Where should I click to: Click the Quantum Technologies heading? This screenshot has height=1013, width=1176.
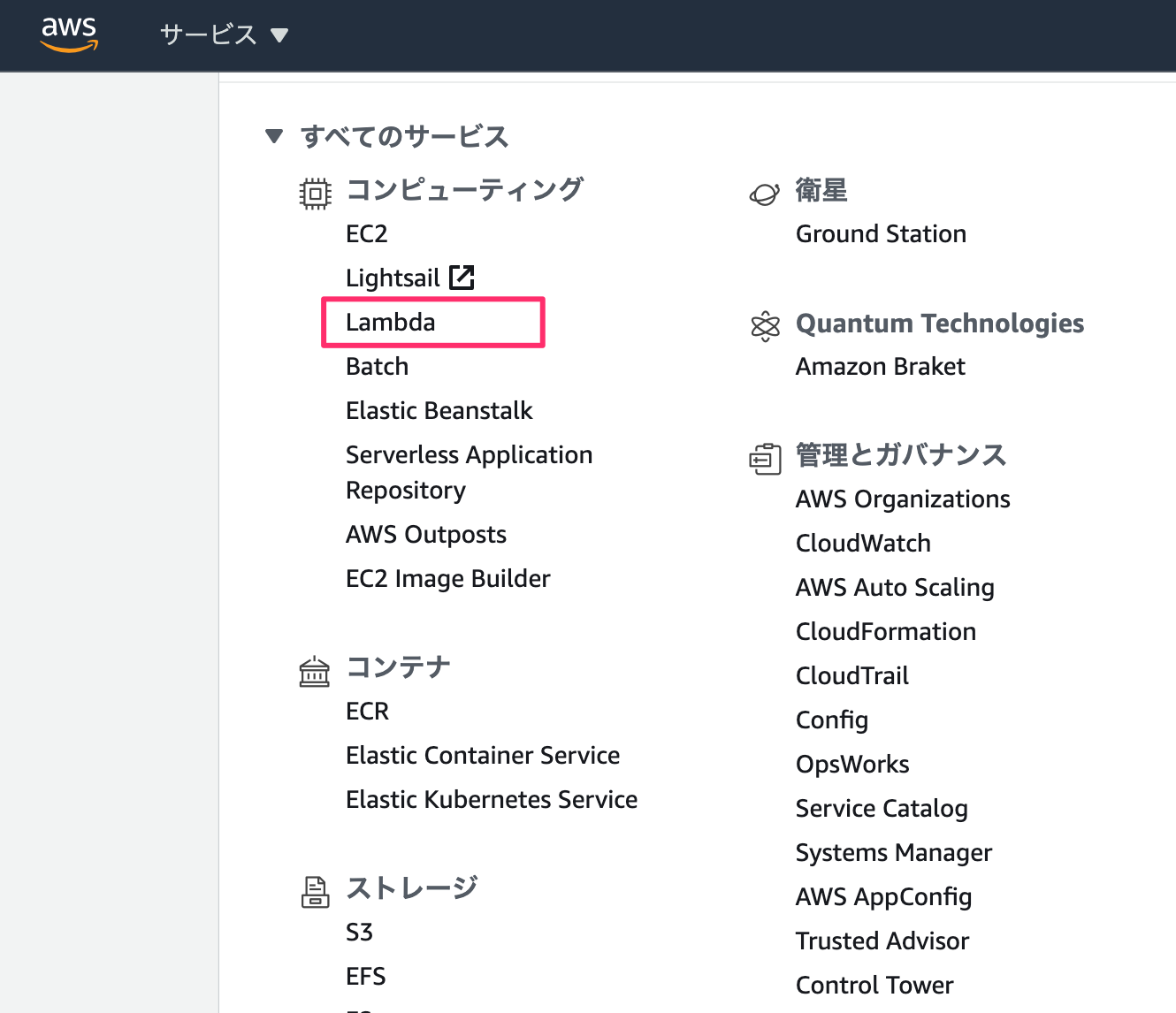940,324
